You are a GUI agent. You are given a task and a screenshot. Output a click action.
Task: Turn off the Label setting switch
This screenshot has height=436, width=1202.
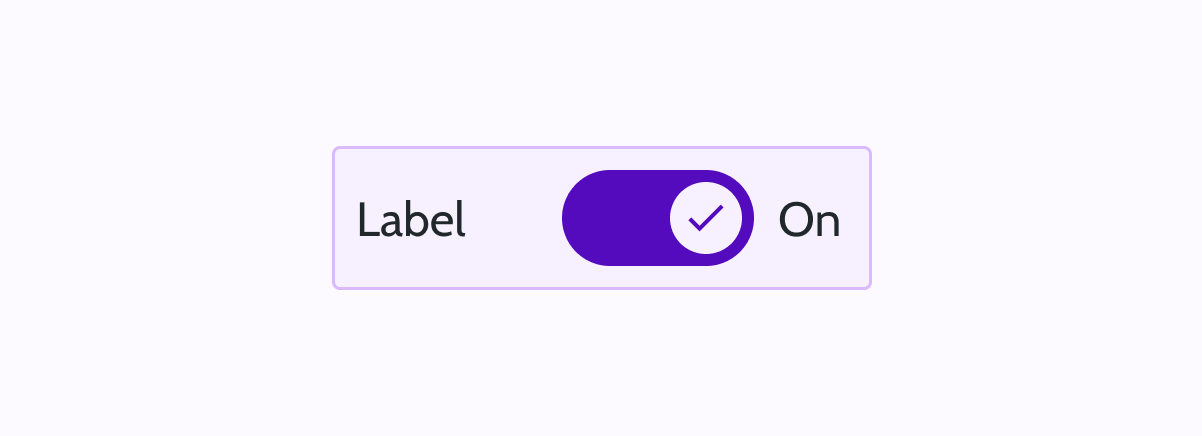(657, 218)
